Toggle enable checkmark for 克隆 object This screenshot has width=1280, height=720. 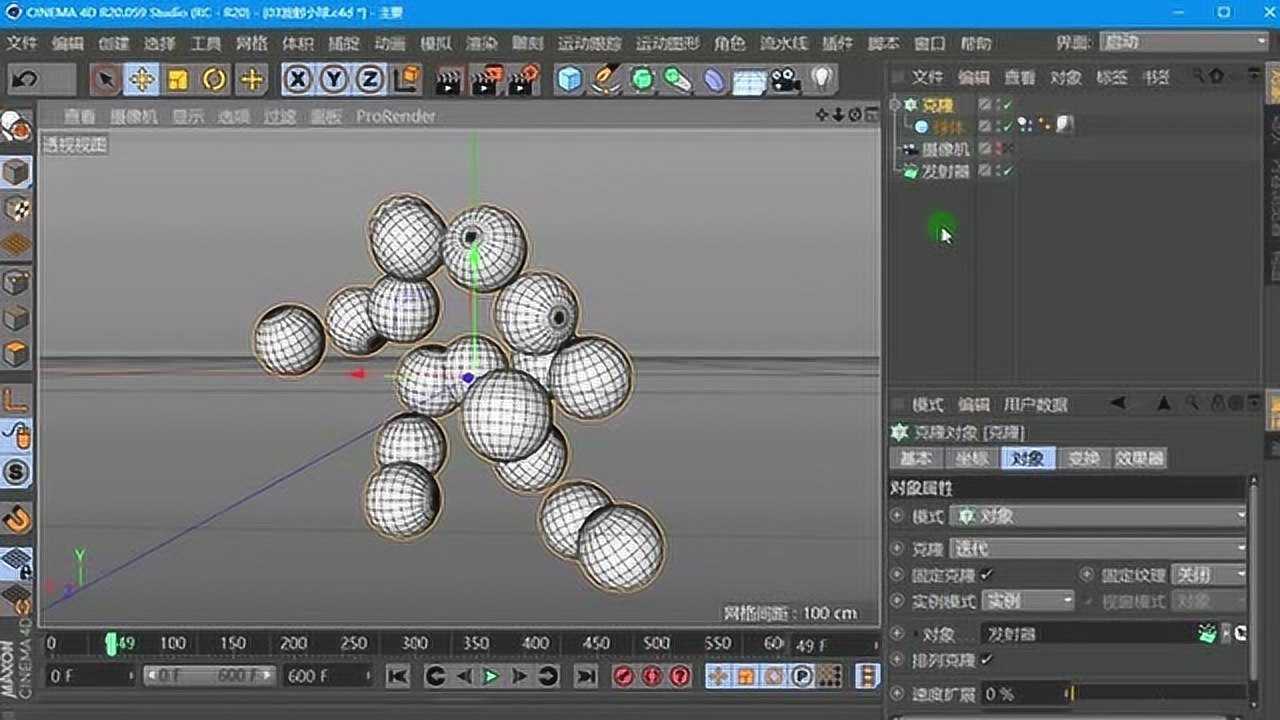1006,104
